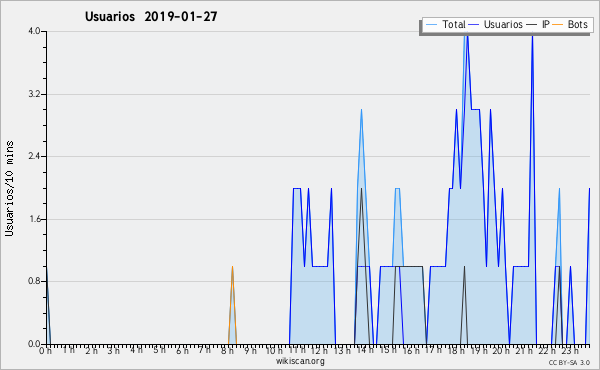Click the "8 h" x-axis label
This screenshot has height=370, width=600.
pos(227,350)
